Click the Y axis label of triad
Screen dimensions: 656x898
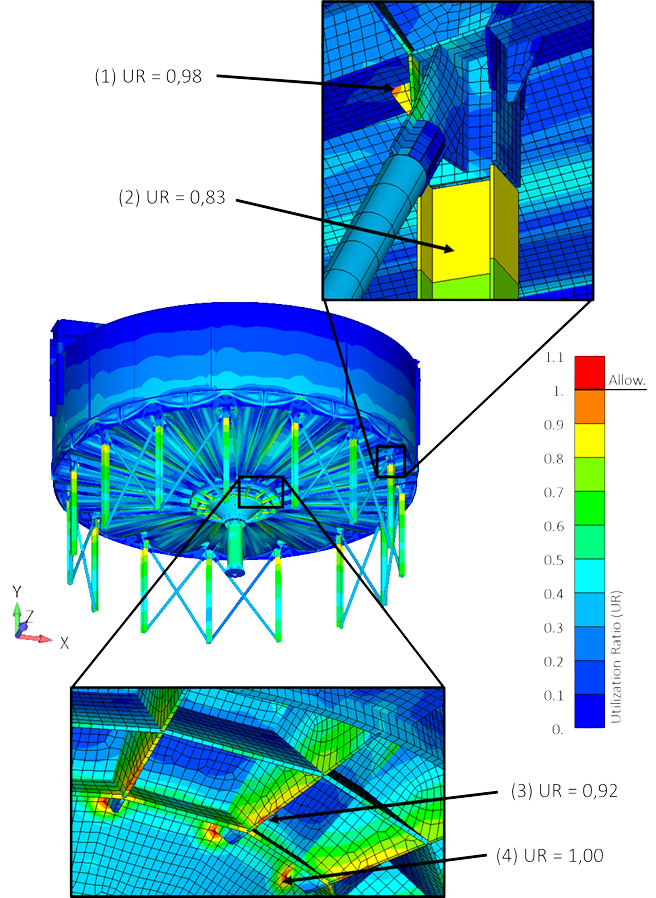tap(18, 590)
